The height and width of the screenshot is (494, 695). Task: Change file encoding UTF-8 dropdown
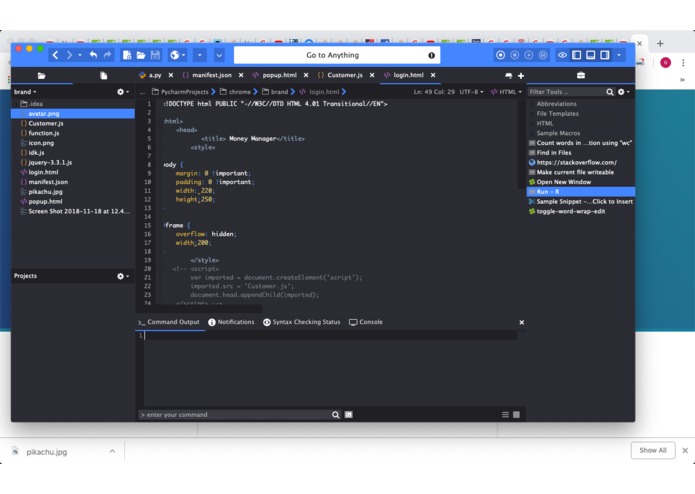pyautogui.click(x=471, y=92)
